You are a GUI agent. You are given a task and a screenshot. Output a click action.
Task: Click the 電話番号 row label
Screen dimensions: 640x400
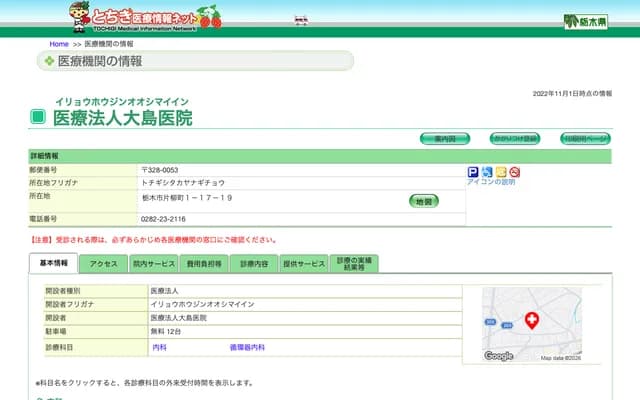pos(43,219)
